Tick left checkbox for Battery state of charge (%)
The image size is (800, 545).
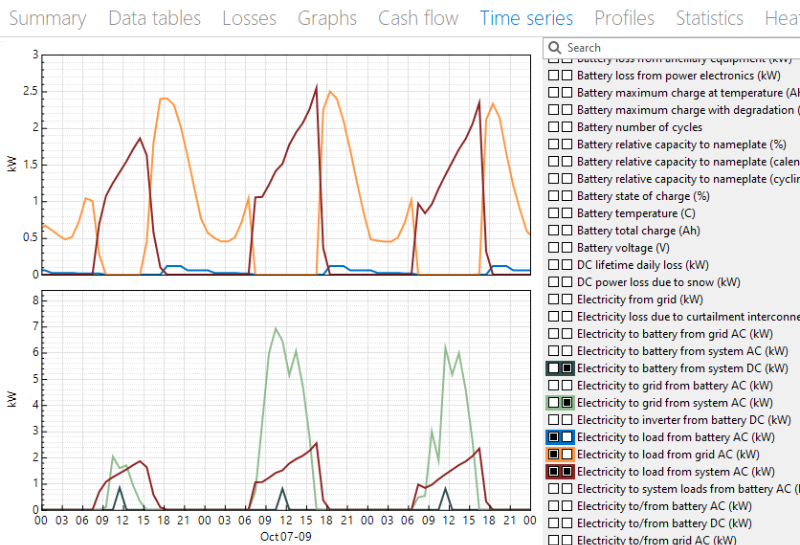pyautogui.click(x=553, y=196)
